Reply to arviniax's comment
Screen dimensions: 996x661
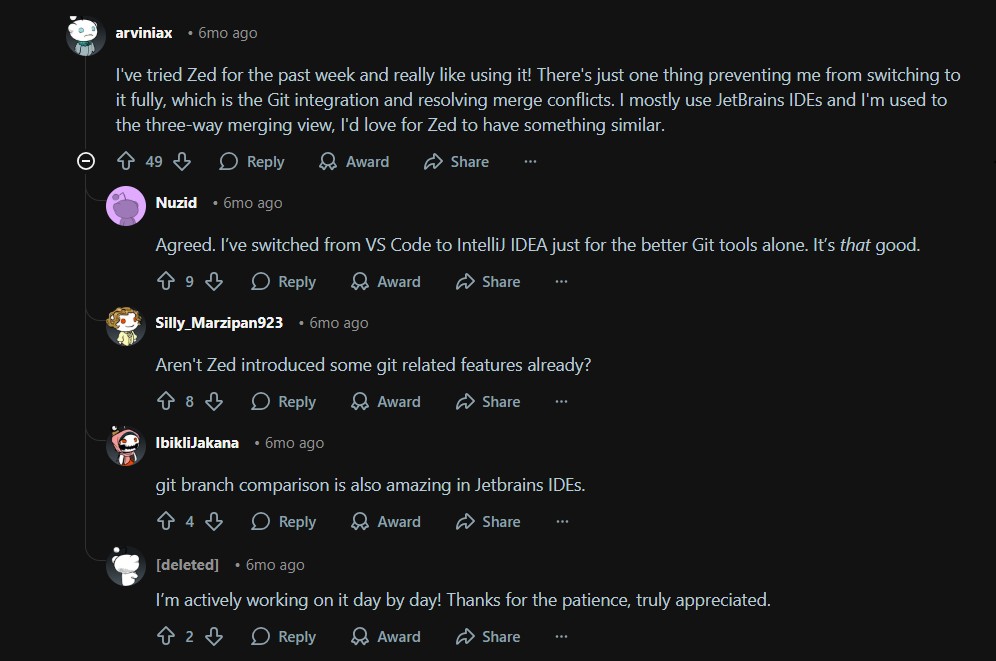252,161
